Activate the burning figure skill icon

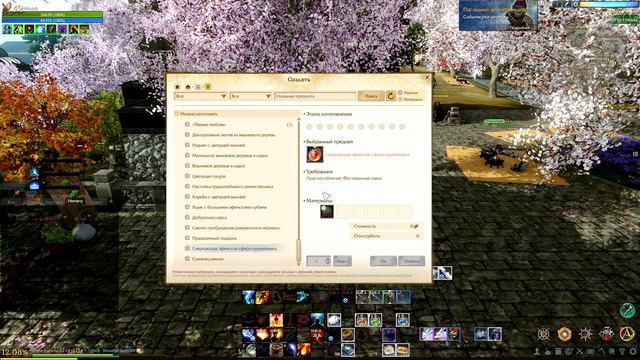pos(276,320)
